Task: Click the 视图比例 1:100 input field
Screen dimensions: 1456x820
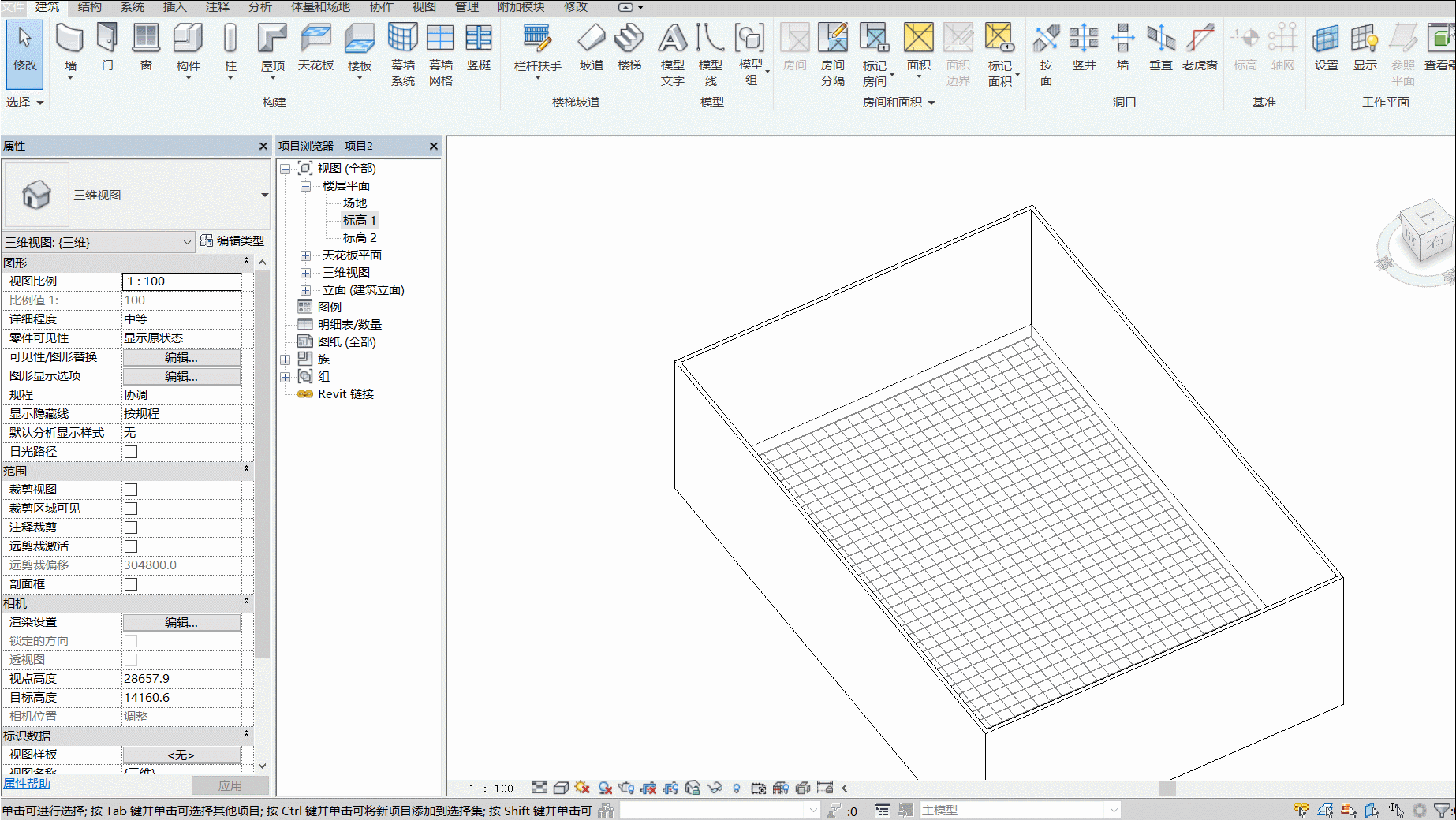Action: pyautogui.click(x=181, y=281)
